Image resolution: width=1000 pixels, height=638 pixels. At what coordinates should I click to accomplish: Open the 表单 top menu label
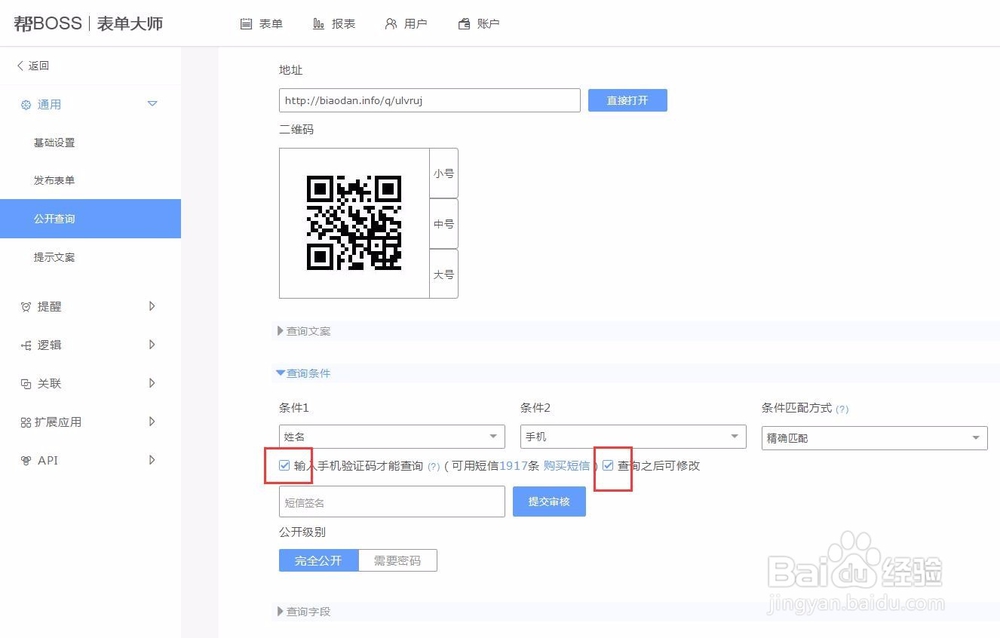271,24
